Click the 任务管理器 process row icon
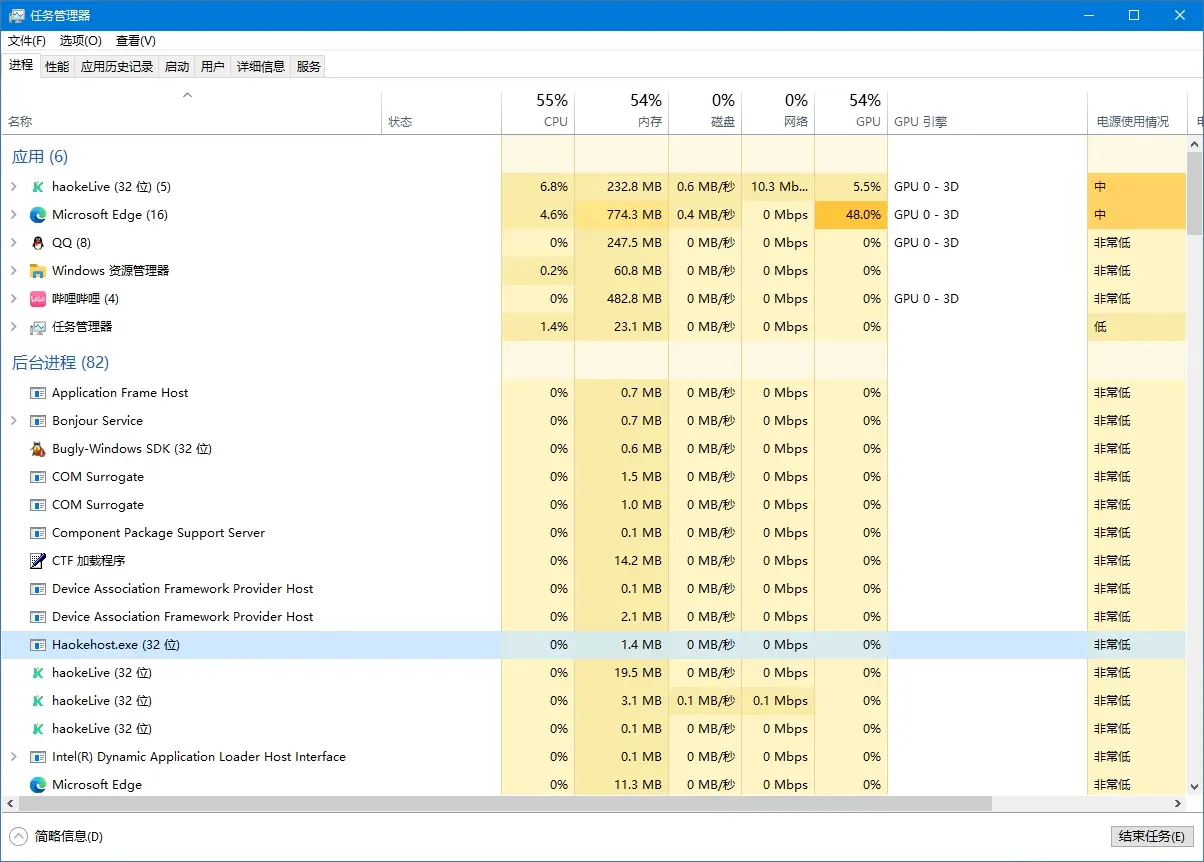Screen dimensions: 1204x862 click(38, 327)
